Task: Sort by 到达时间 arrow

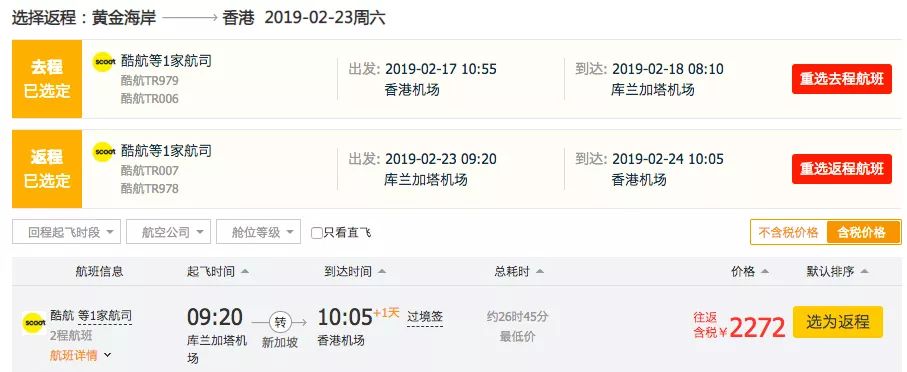Action: [x=381, y=271]
